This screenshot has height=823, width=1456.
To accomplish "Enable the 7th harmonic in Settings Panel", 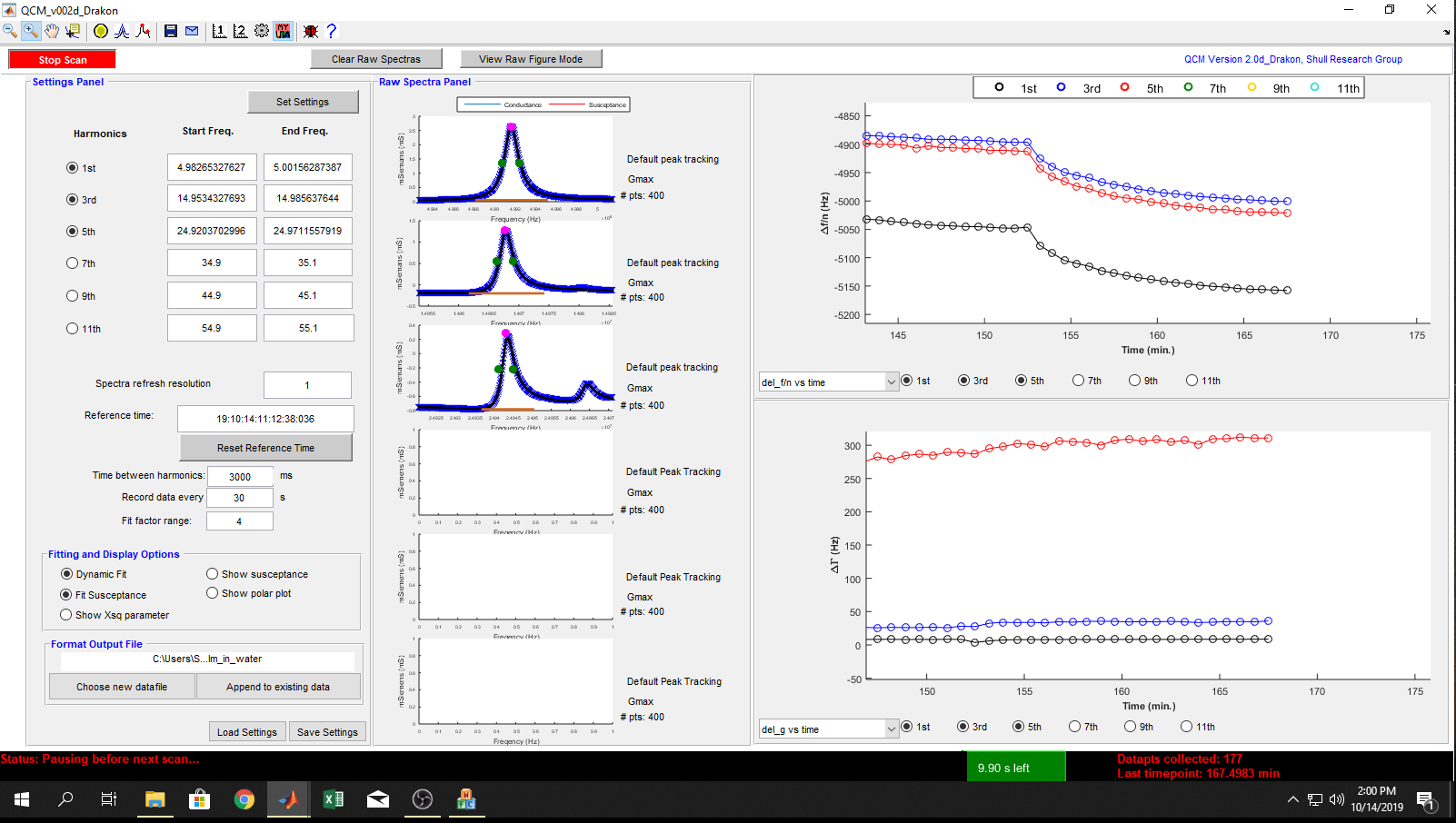I will tap(73, 263).
